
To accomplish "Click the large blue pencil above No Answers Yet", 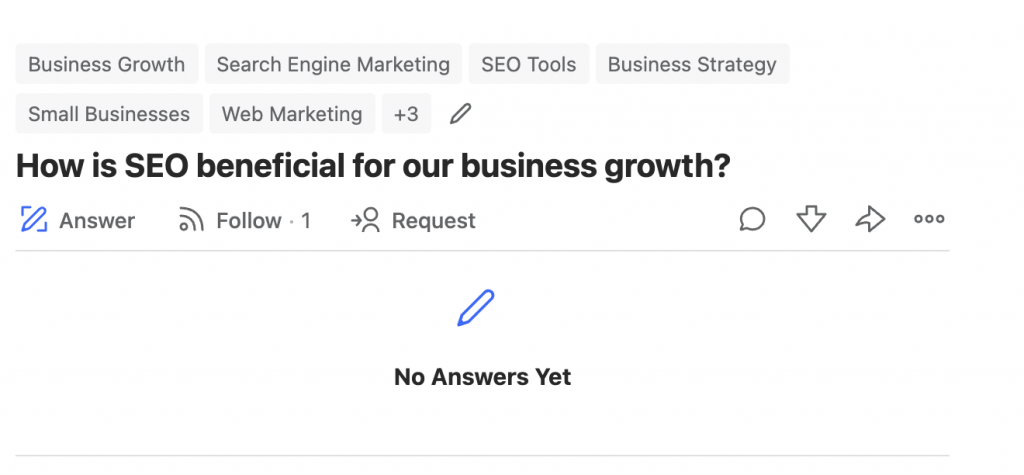I will pos(475,308).
